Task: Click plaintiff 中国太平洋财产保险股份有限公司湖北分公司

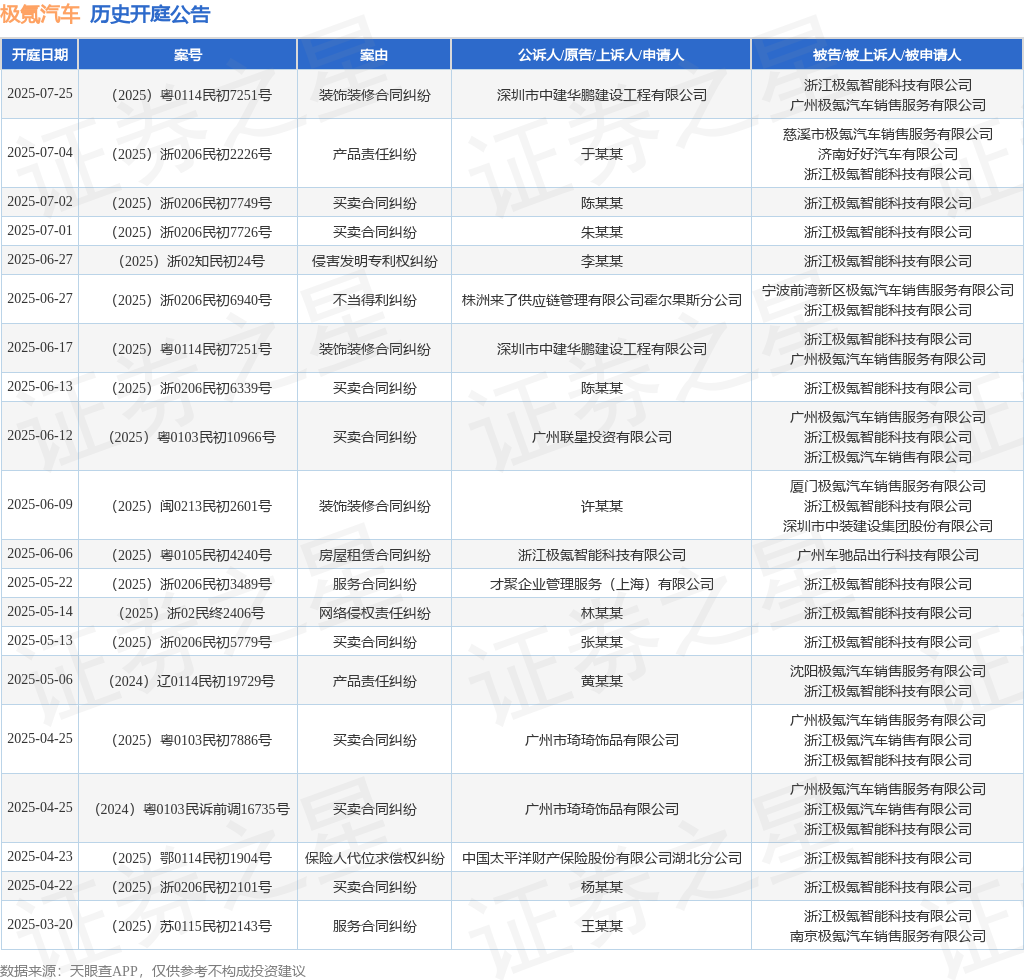Action: 601,858
